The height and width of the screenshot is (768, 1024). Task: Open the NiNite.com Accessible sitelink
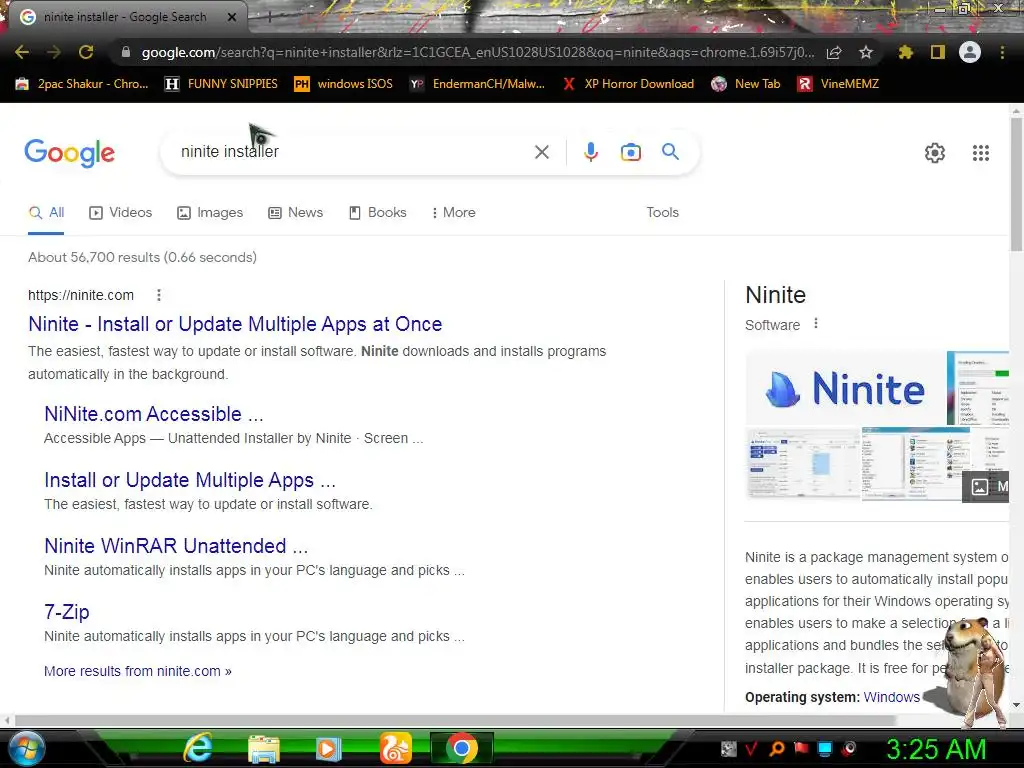(x=153, y=414)
